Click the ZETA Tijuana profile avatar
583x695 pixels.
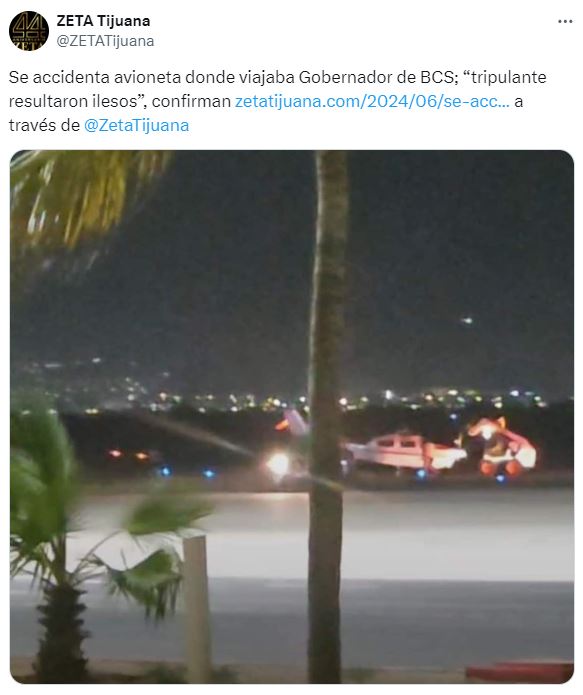point(29,31)
